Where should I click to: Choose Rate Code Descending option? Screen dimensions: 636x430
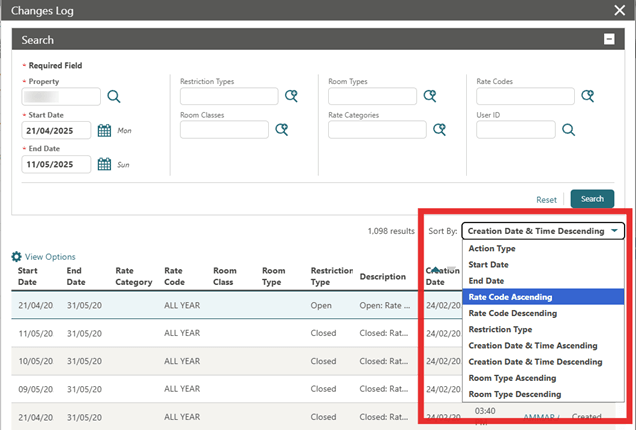coord(543,313)
